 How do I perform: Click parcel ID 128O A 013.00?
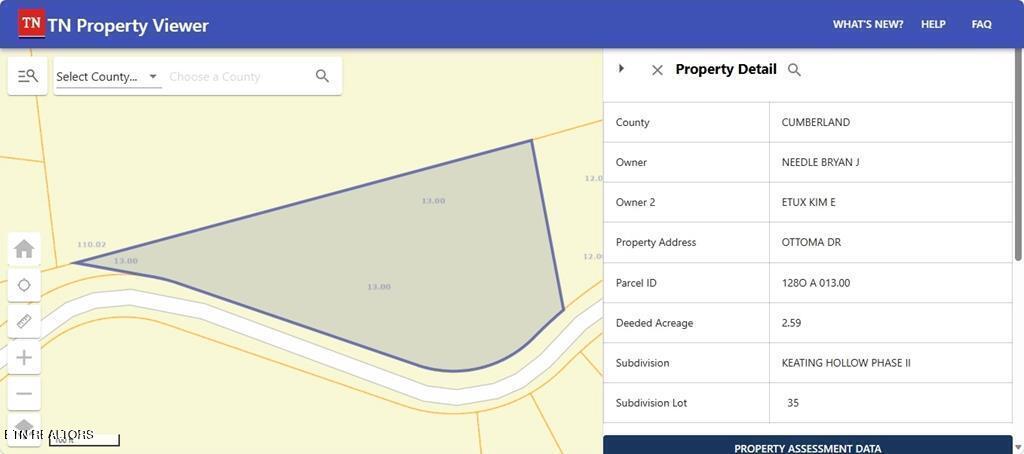[816, 283]
